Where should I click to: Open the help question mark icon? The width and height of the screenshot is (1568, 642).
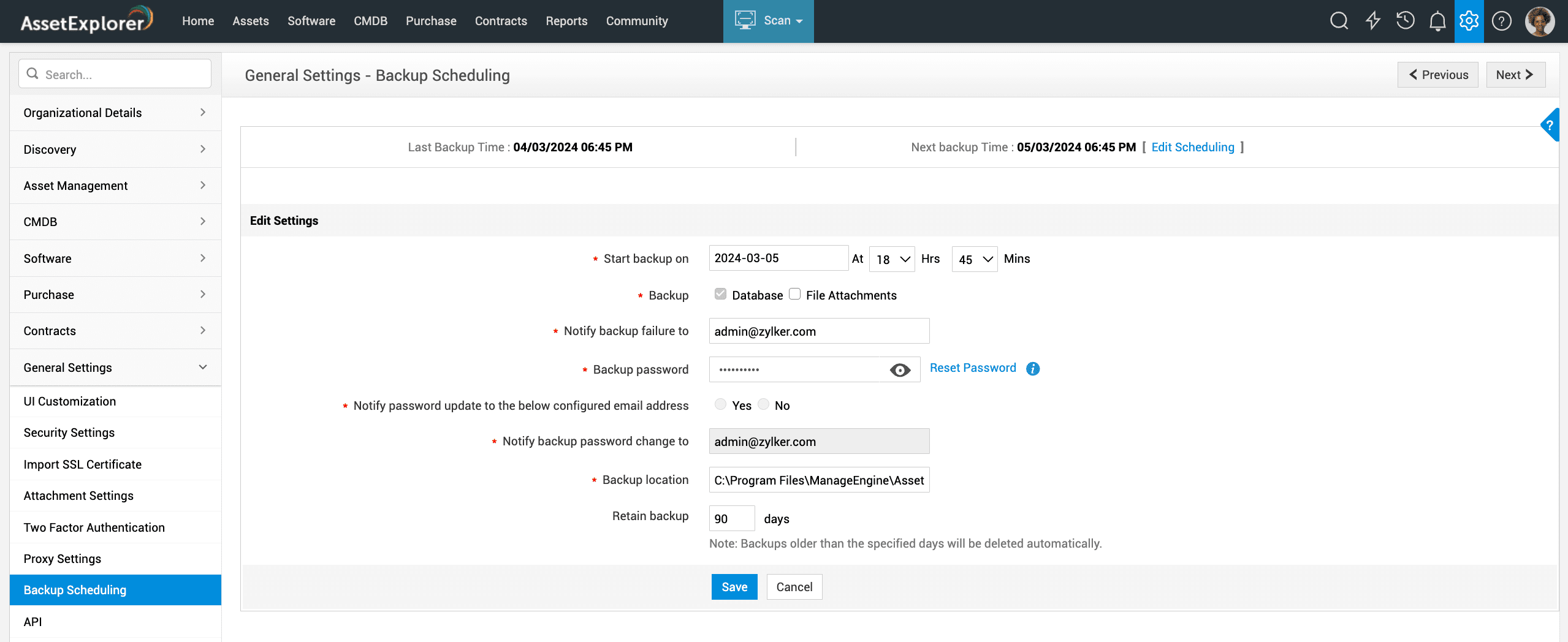point(1501,21)
